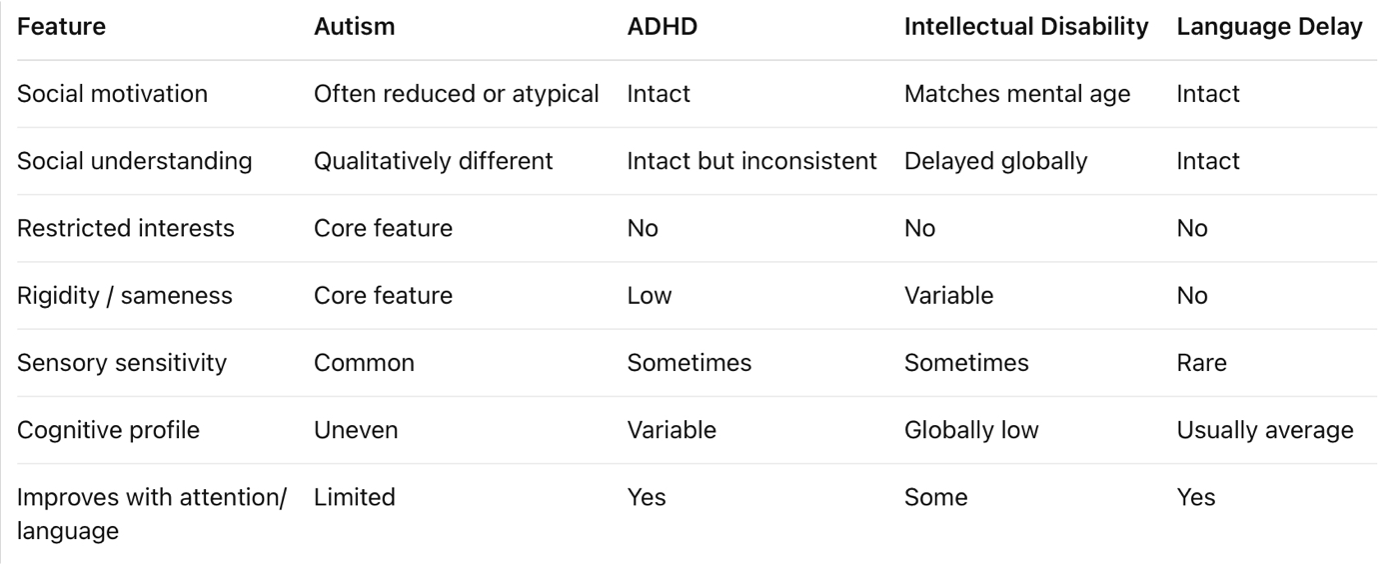
Task: Click the 'Often reduced or atypical' cell
Action: pos(456,94)
